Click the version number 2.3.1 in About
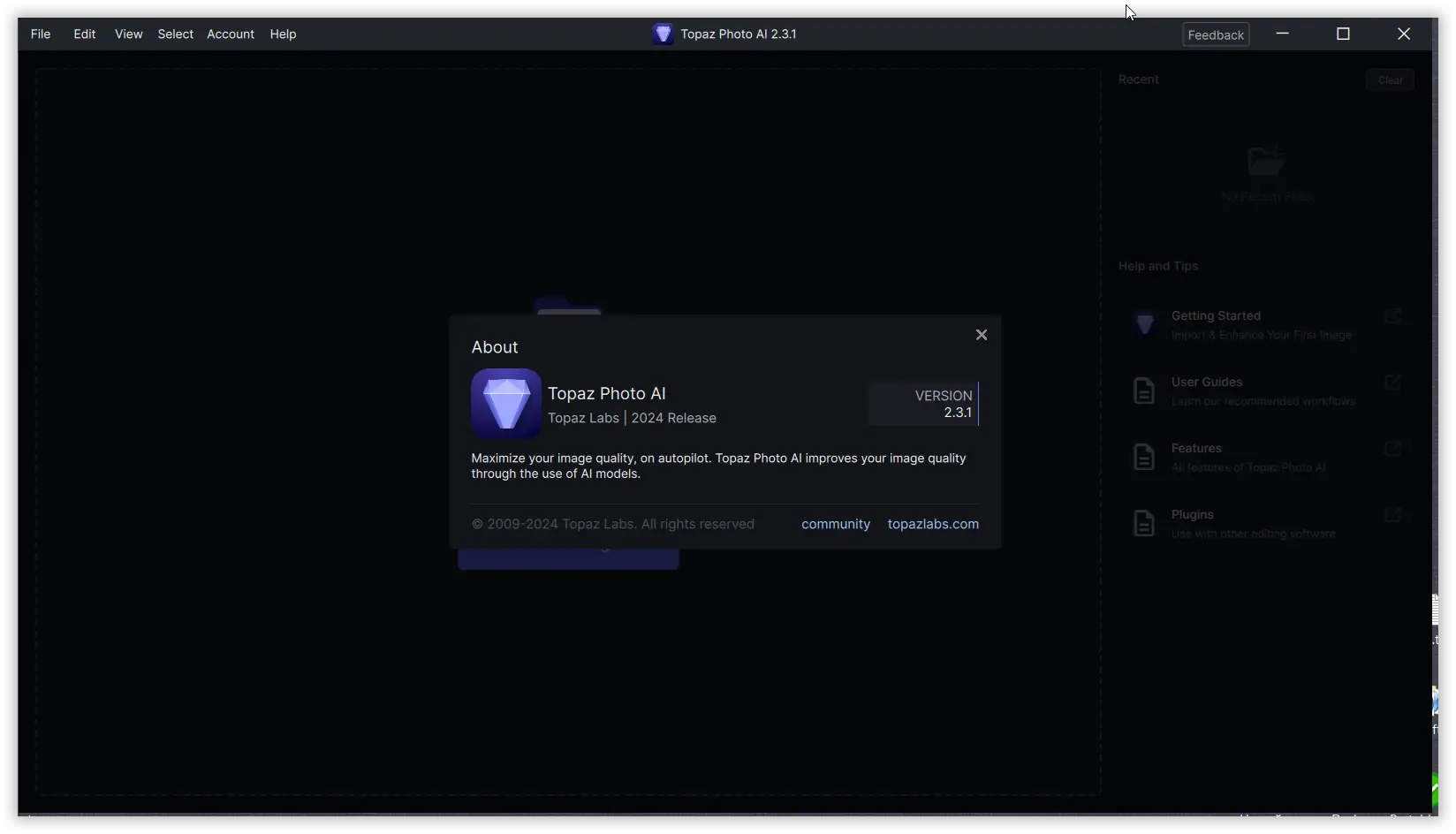 click(958, 413)
